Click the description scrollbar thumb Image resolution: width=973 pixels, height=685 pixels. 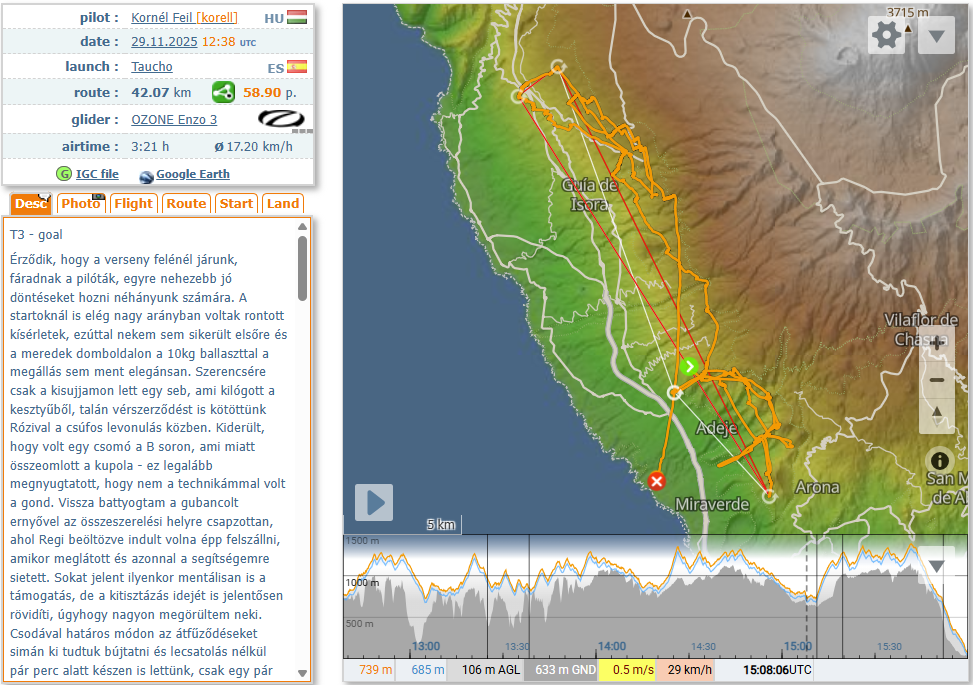(x=303, y=267)
